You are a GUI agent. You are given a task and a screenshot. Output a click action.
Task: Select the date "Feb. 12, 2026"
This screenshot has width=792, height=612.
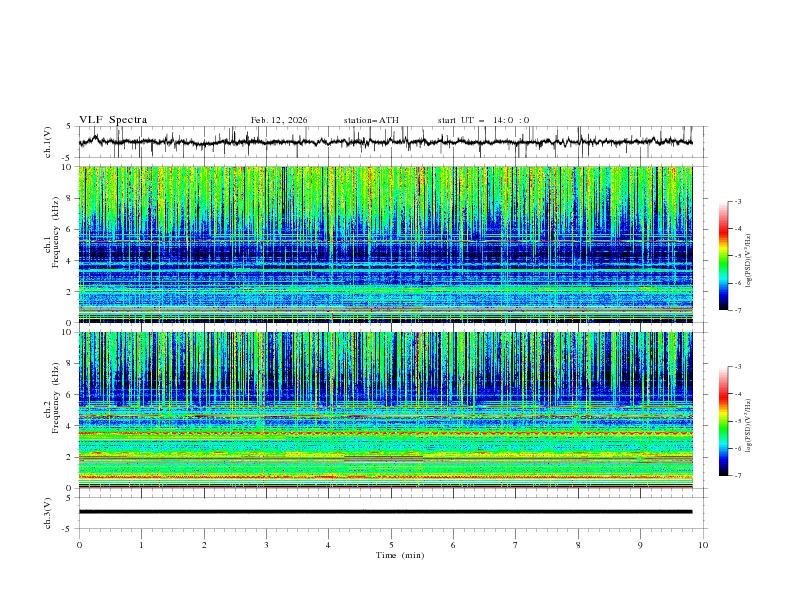(279, 120)
